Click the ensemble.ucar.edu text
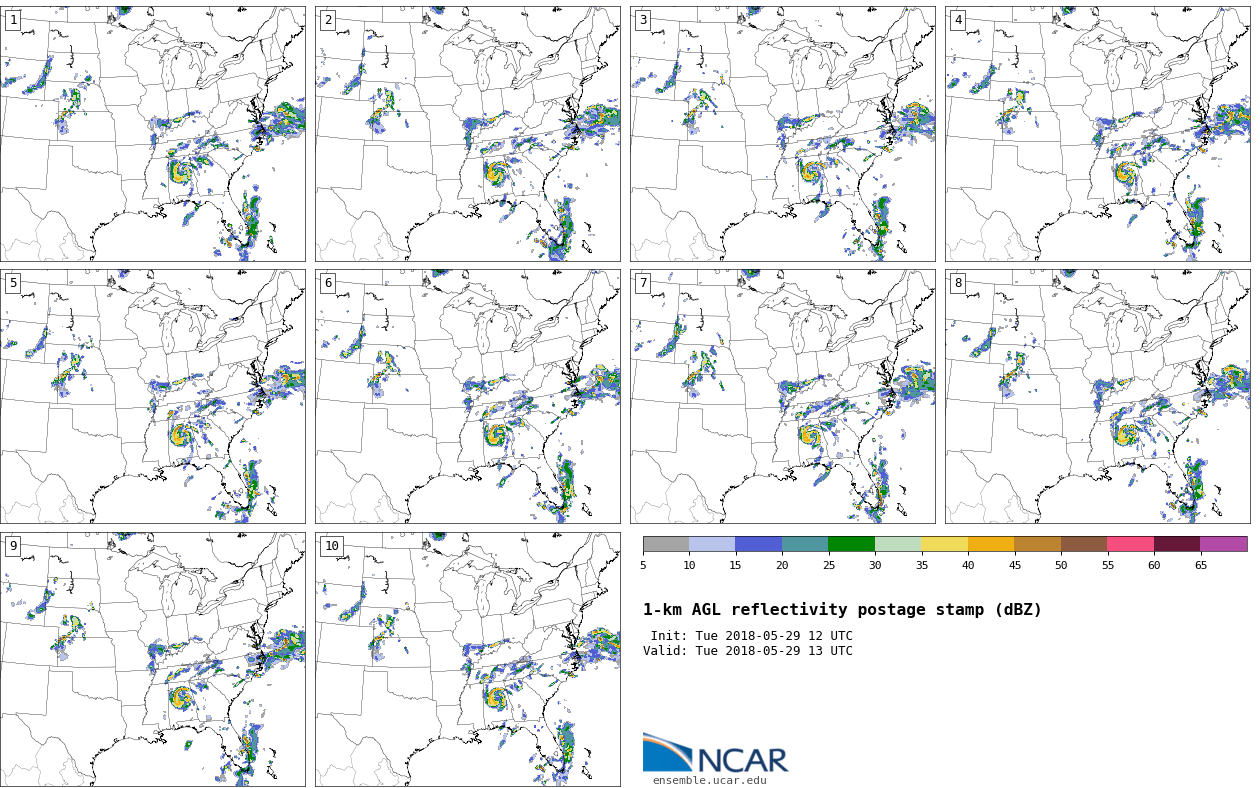The image size is (1260, 788). click(710, 780)
